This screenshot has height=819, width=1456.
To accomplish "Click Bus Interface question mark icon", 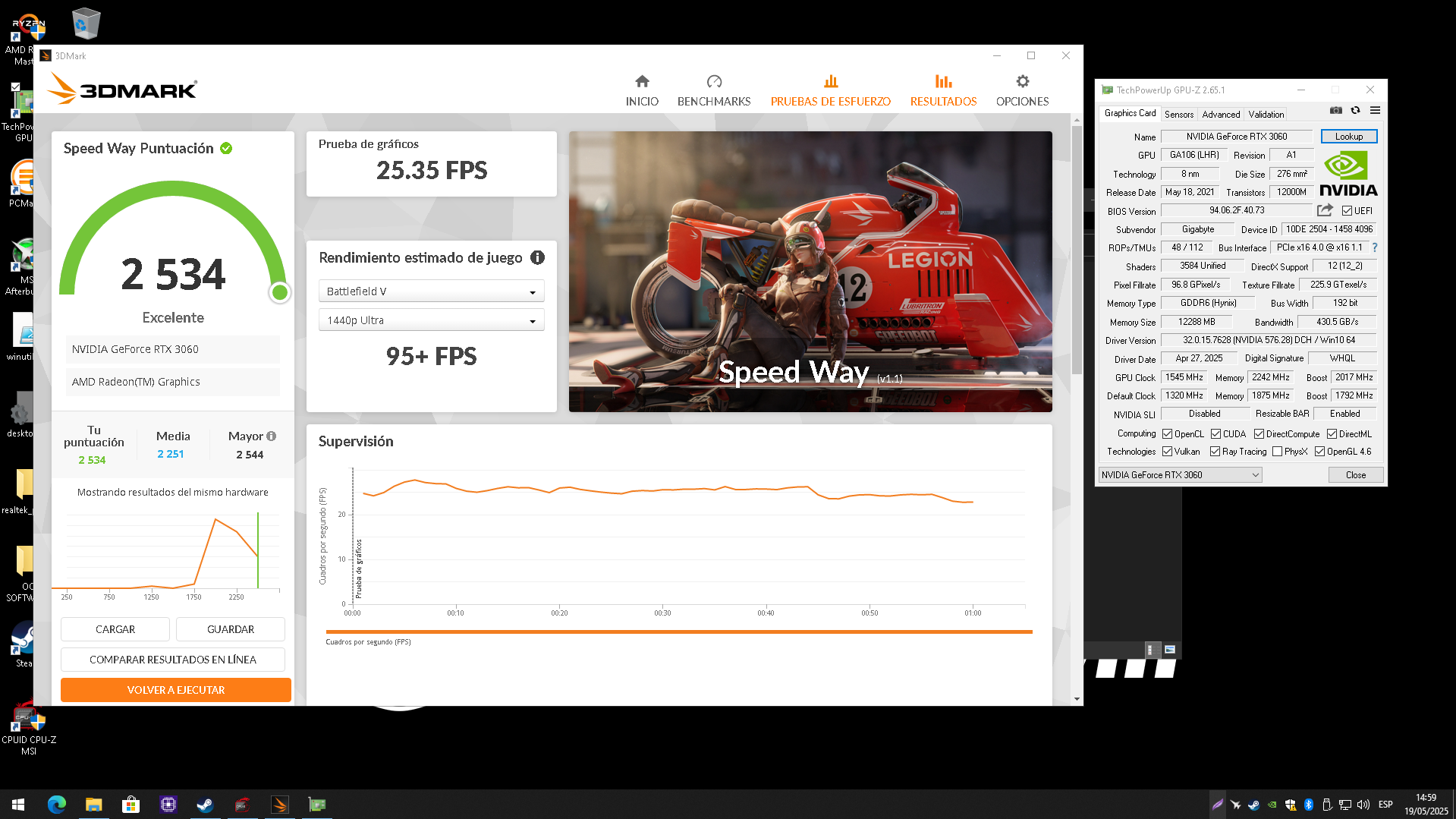I will pyautogui.click(x=1375, y=247).
